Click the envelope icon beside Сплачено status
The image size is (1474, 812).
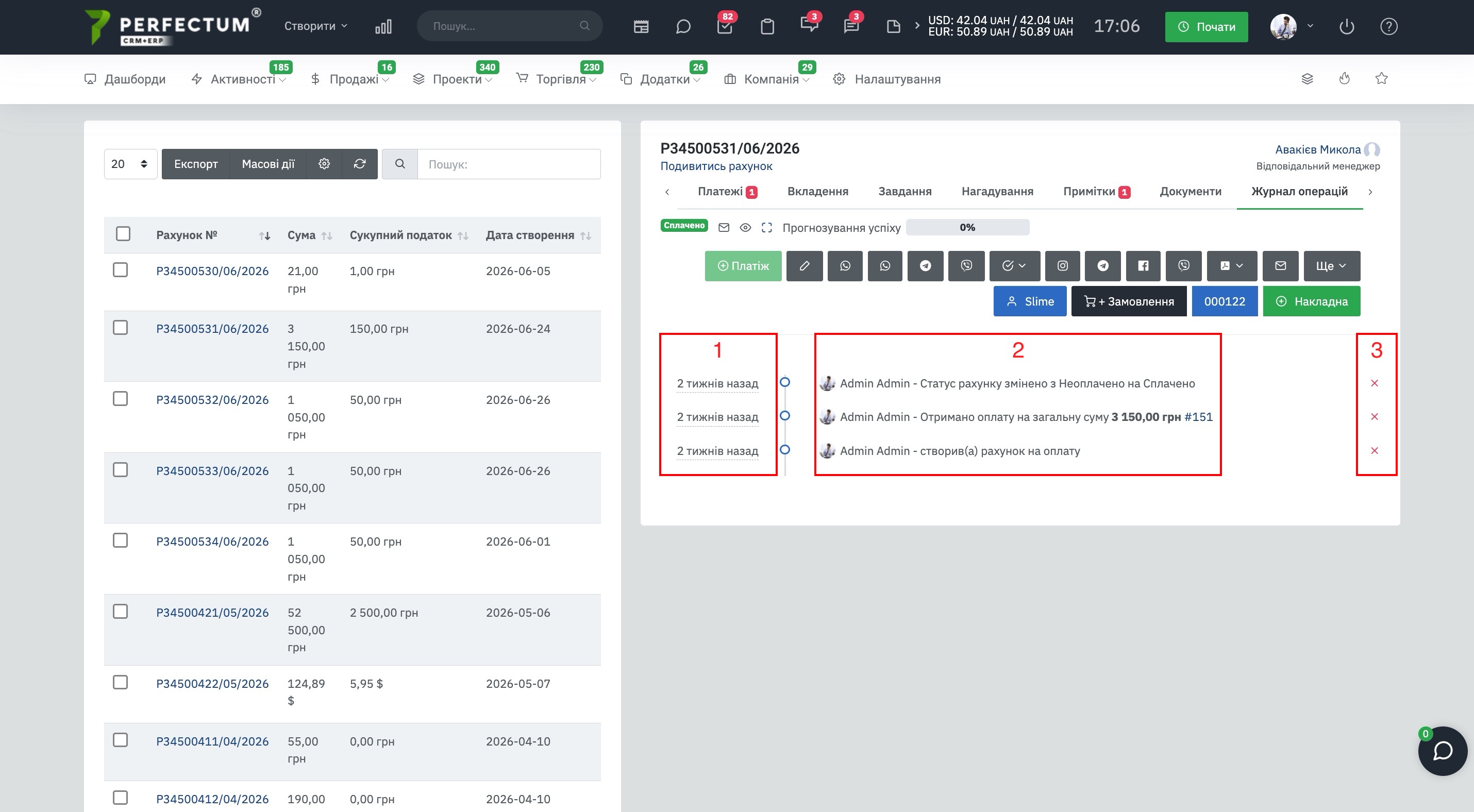724,228
